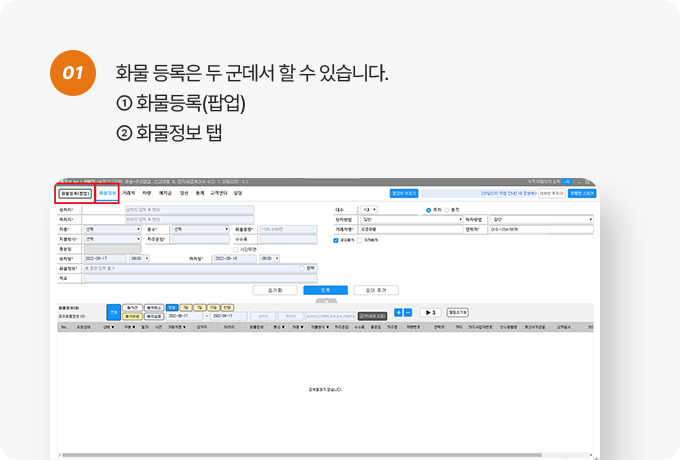Open the 고객센터 tab
This screenshot has height=460, width=680.
tap(219, 193)
